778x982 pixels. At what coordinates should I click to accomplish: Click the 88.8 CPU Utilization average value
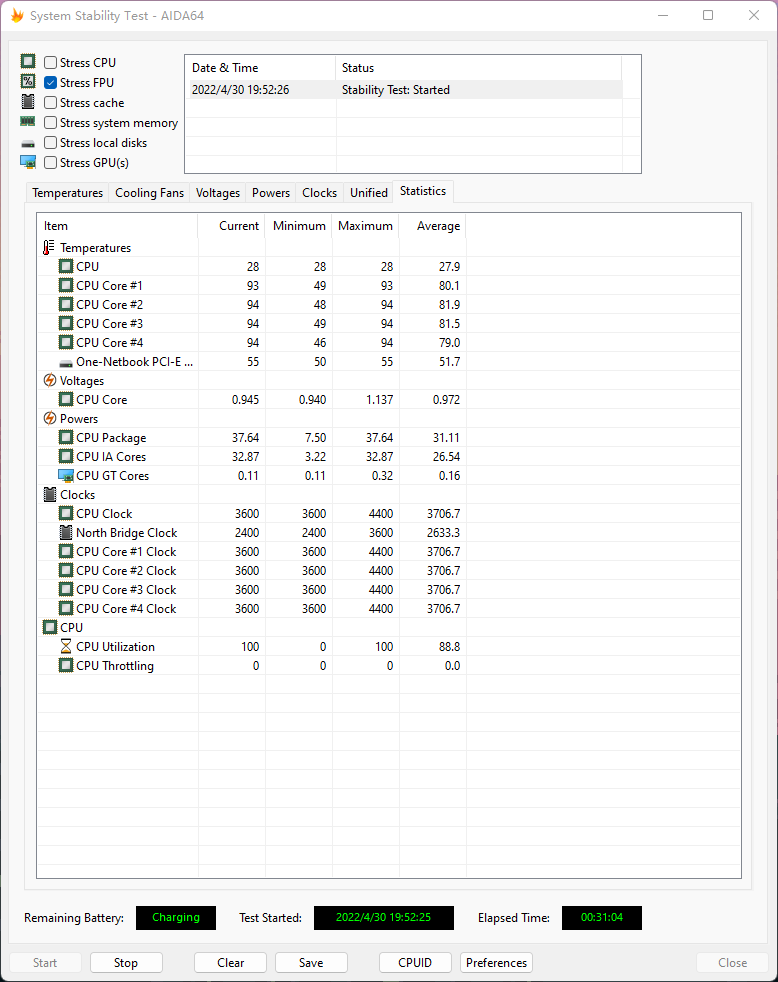pyautogui.click(x=449, y=646)
